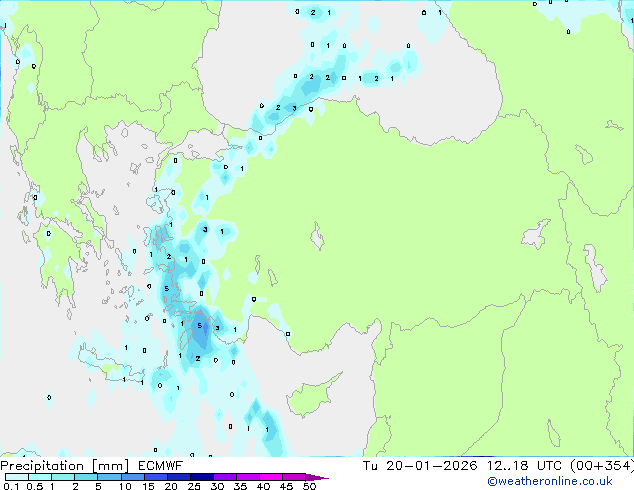Pick the 5–10 mm light blue legend swatch
634x490 pixels.
point(109,477)
